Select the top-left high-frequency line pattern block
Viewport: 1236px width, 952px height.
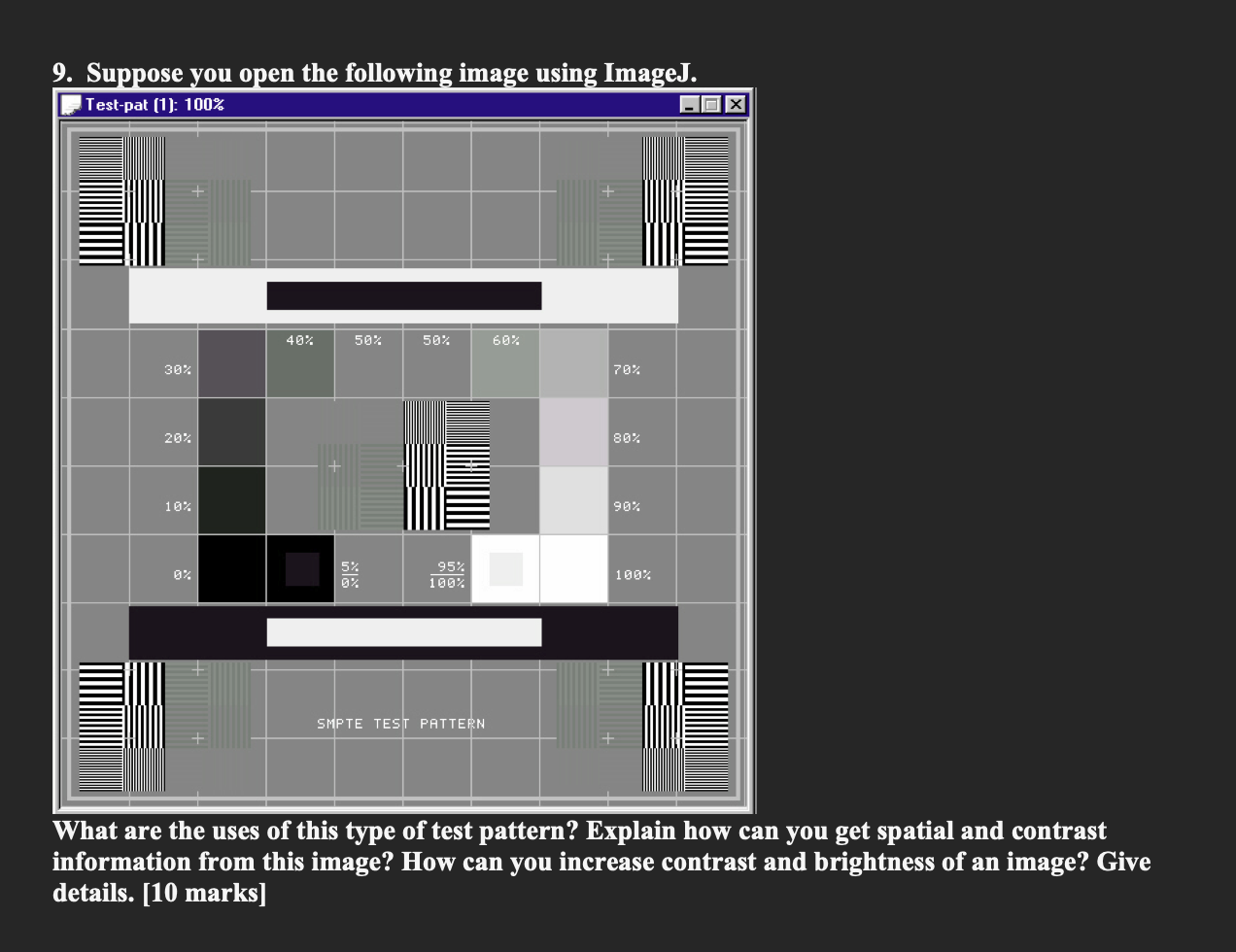(121, 199)
